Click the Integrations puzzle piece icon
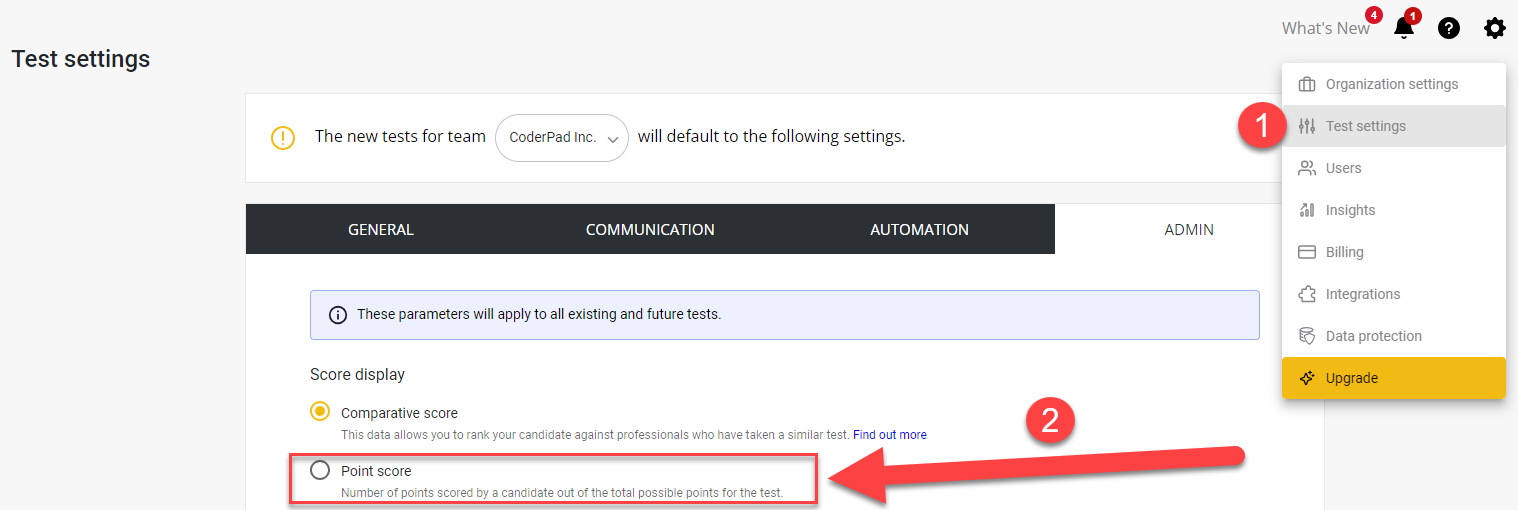The height and width of the screenshot is (510, 1518). 1307,294
